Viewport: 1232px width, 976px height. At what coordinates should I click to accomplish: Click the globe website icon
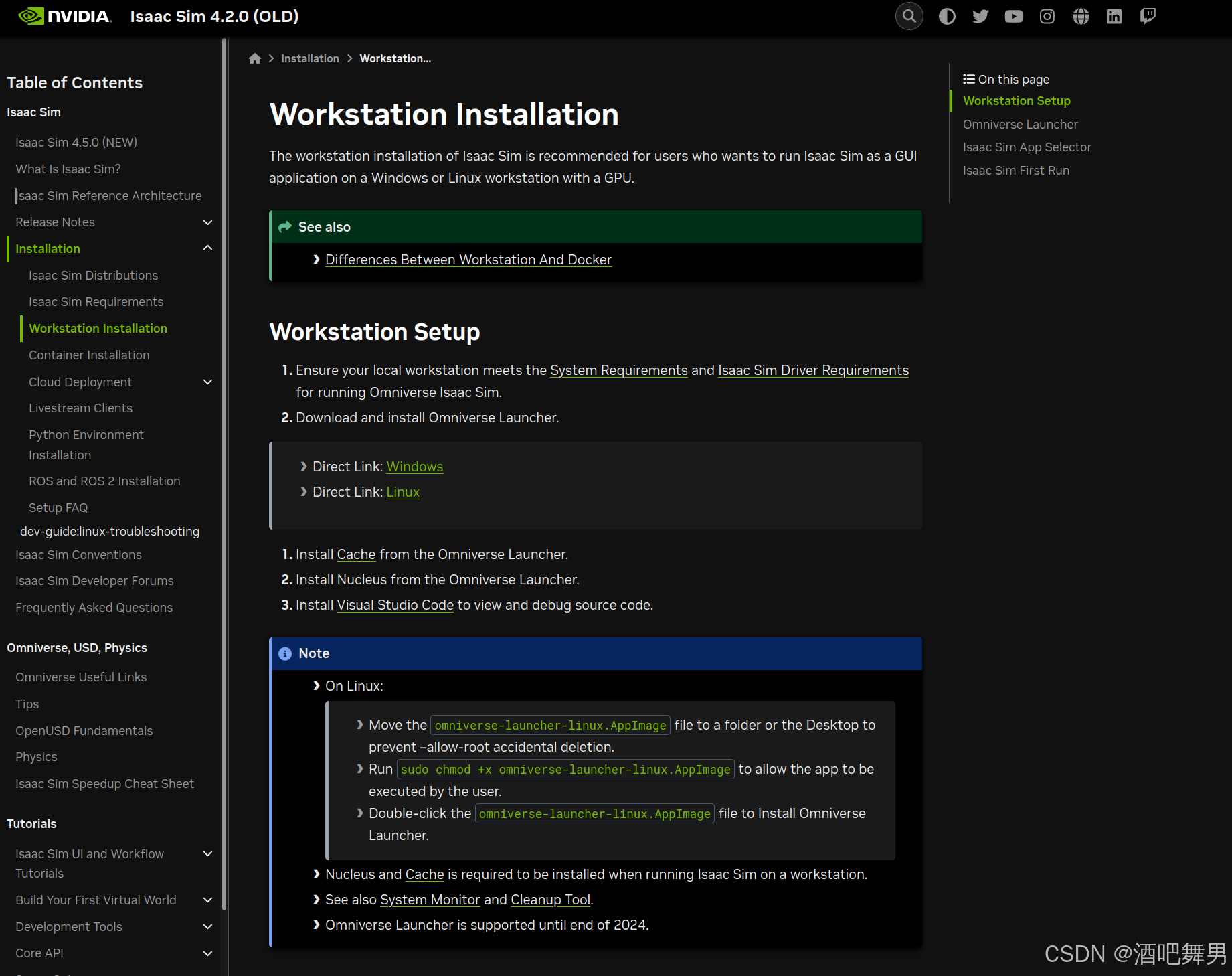(x=1081, y=16)
